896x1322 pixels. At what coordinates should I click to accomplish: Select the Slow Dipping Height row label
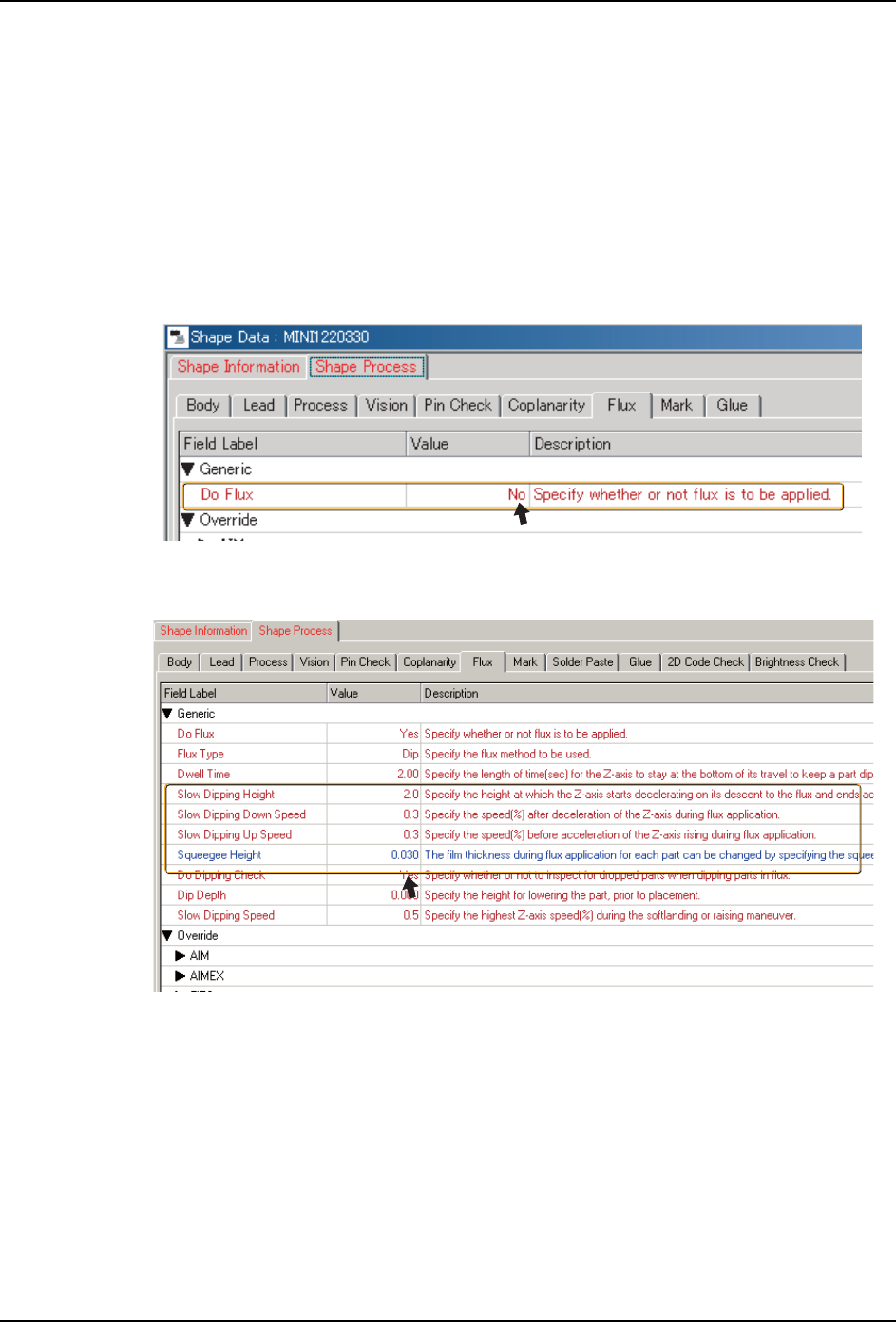coord(225,795)
